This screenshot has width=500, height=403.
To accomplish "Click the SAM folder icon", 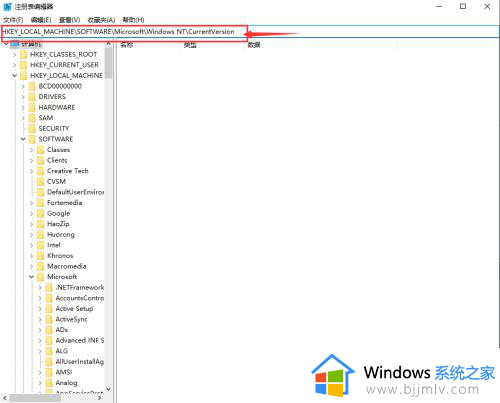I will click(32, 118).
